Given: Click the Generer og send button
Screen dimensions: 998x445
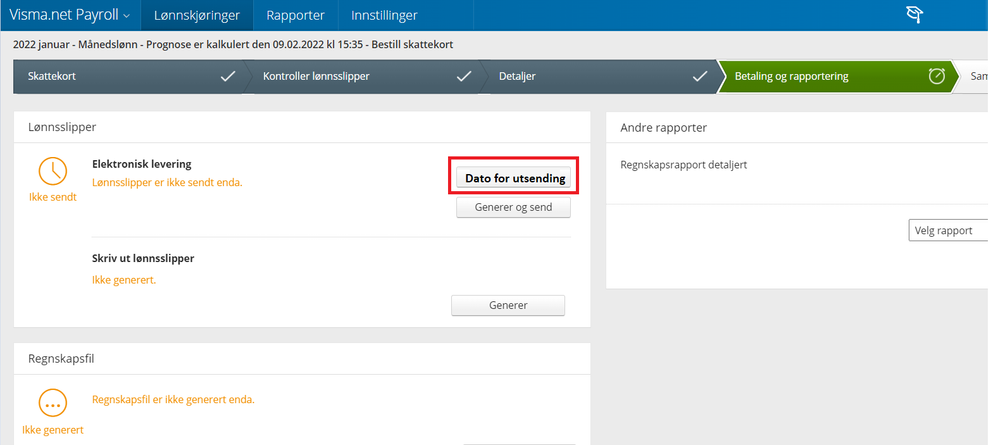Looking at the screenshot, I should [x=514, y=208].
